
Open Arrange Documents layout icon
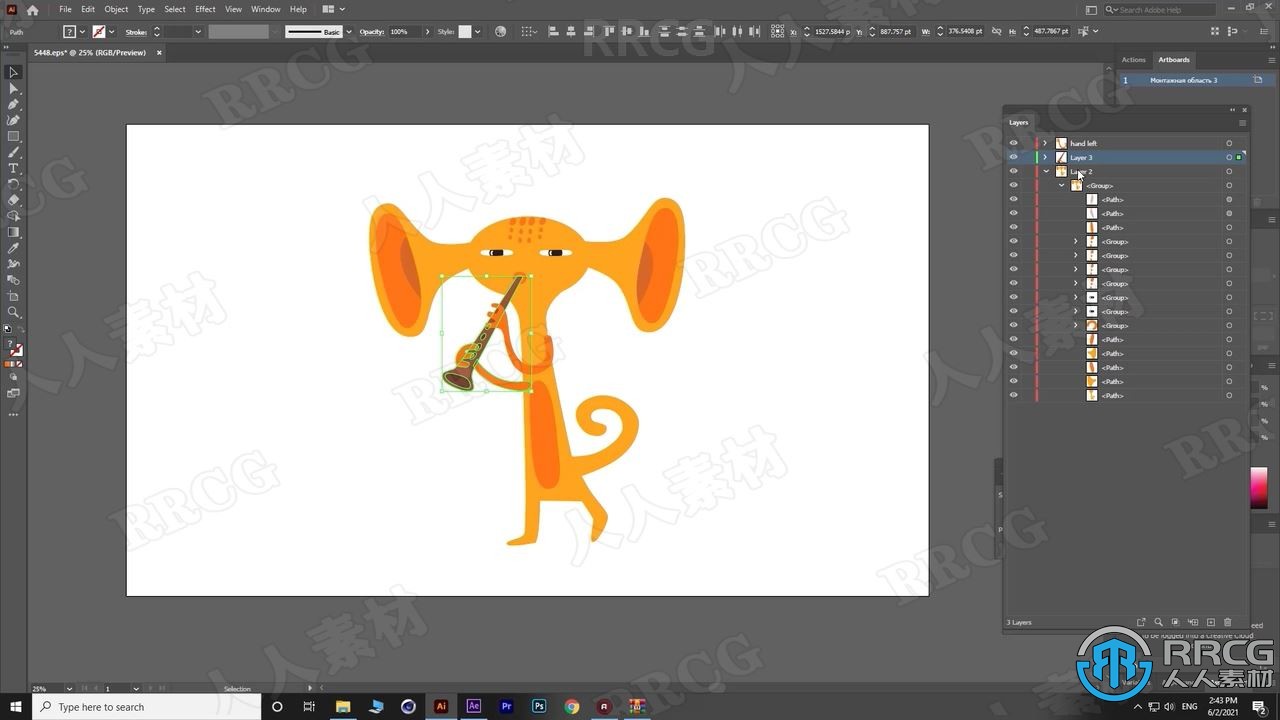click(332, 9)
